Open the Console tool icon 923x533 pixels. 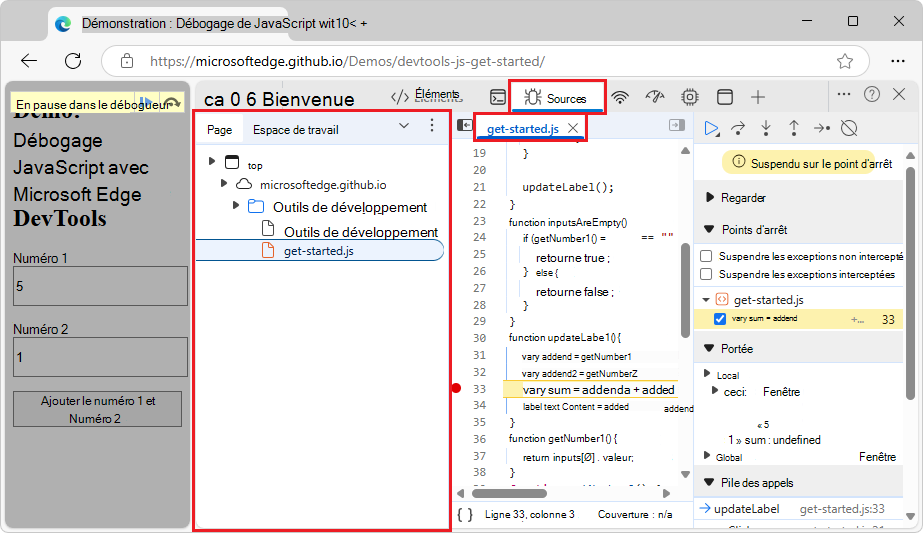coord(498,97)
